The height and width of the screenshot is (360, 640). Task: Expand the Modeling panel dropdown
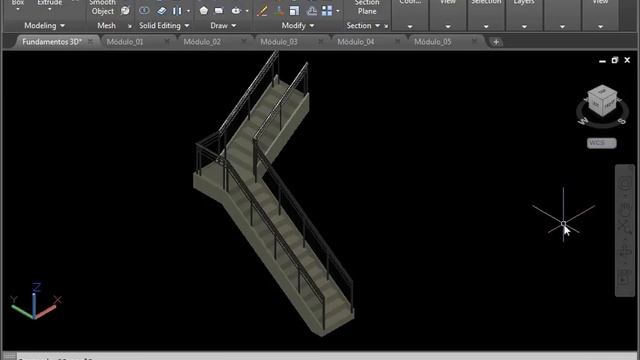pyautogui.click(x=62, y=26)
